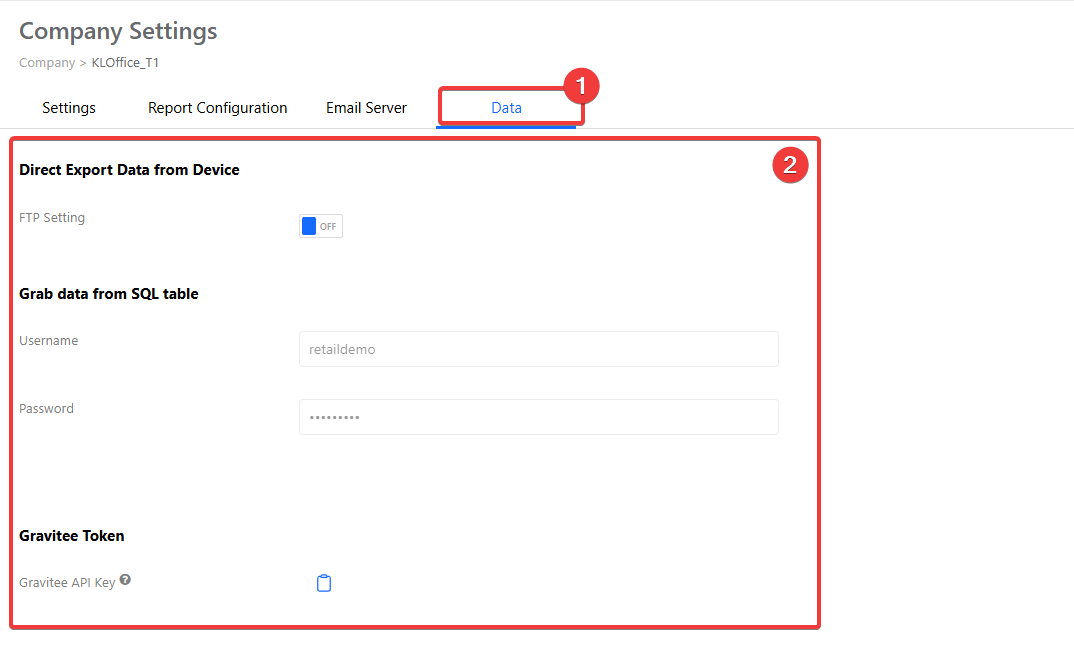Copy the Gravitee API key with clipboard icon
1074x656 pixels.
pyautogui.click(x=324, y=583)
